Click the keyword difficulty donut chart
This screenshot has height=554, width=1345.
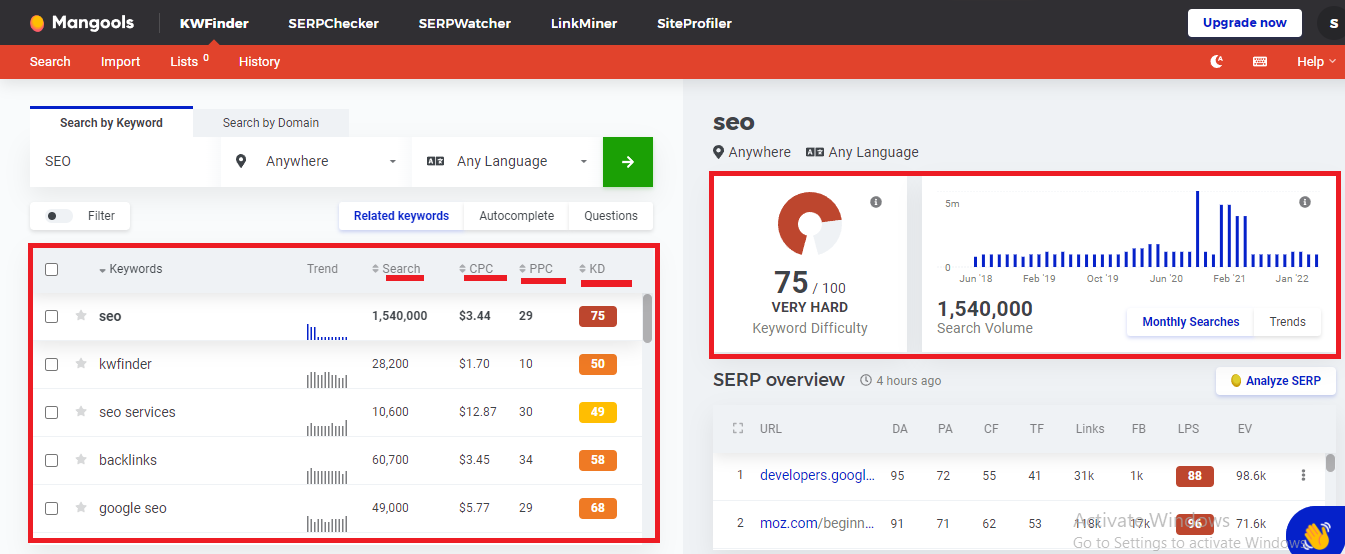coord(810,223)
